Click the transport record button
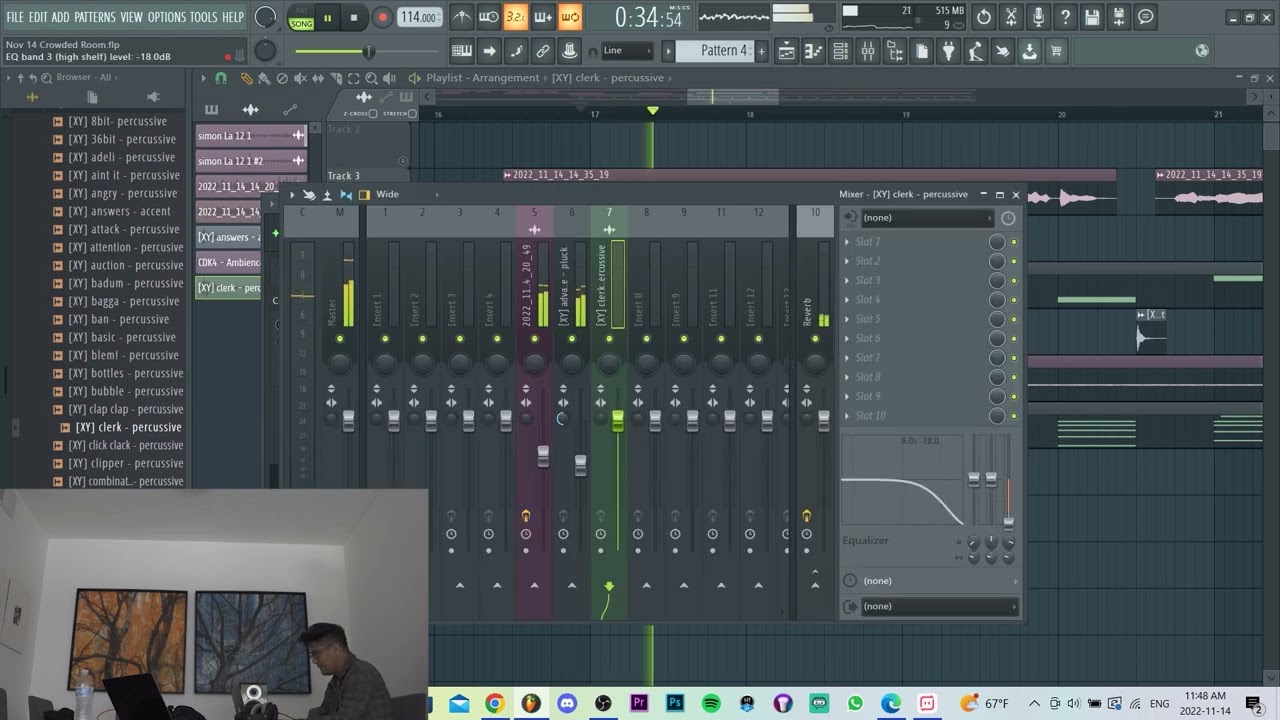Screen dimensions: 1280x720 [382, 17]
